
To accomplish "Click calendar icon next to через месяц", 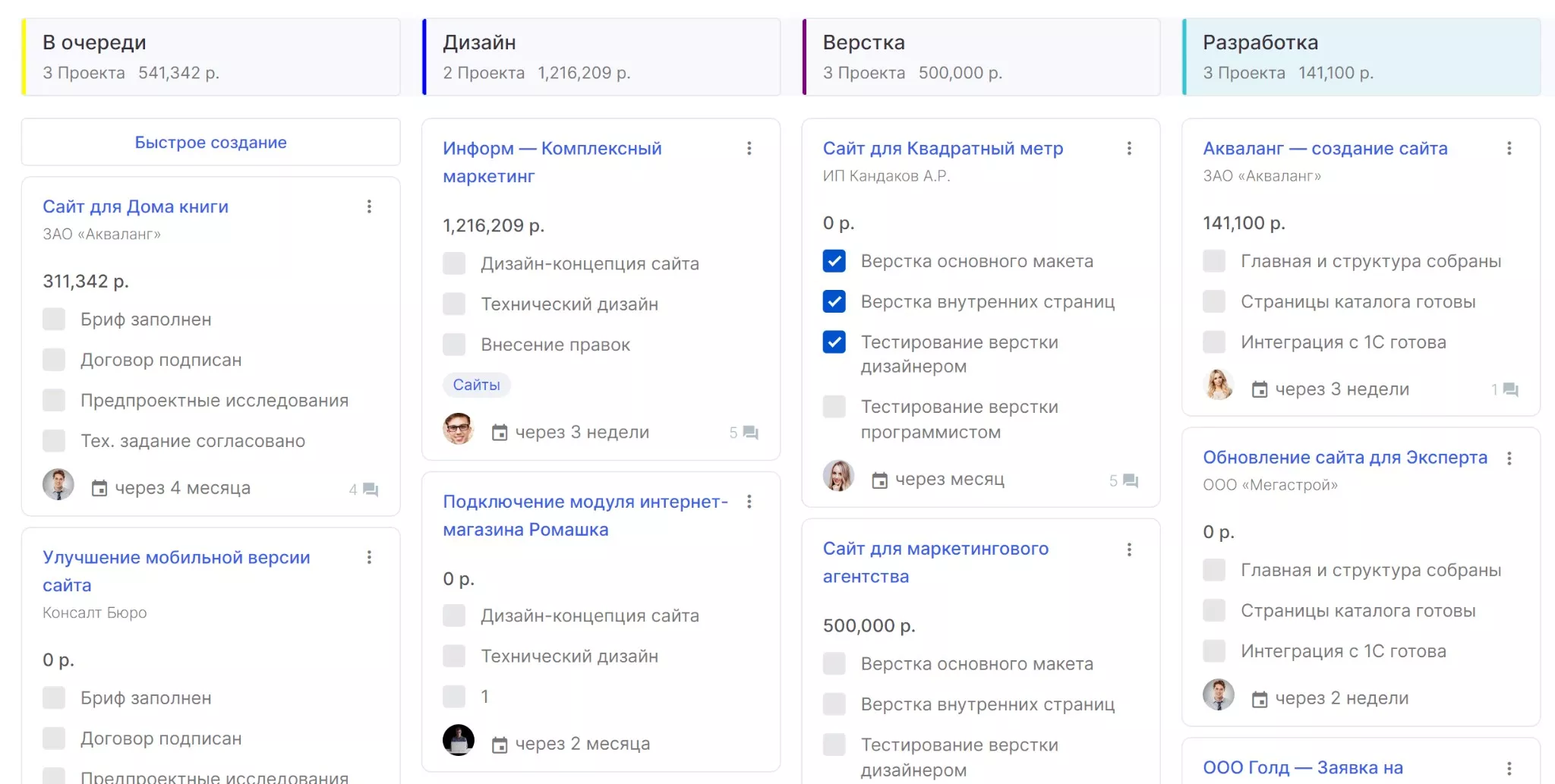I will pyautogui.click(x=879, y=480).
